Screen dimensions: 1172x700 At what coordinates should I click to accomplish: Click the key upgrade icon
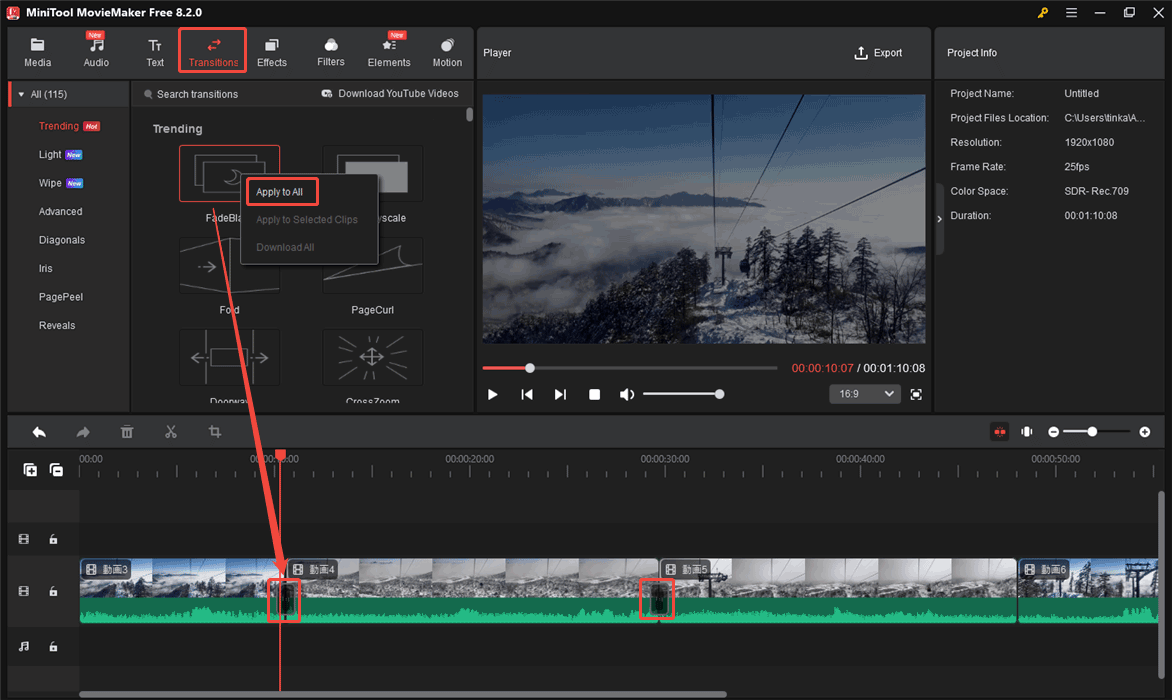click(1043, 13)
